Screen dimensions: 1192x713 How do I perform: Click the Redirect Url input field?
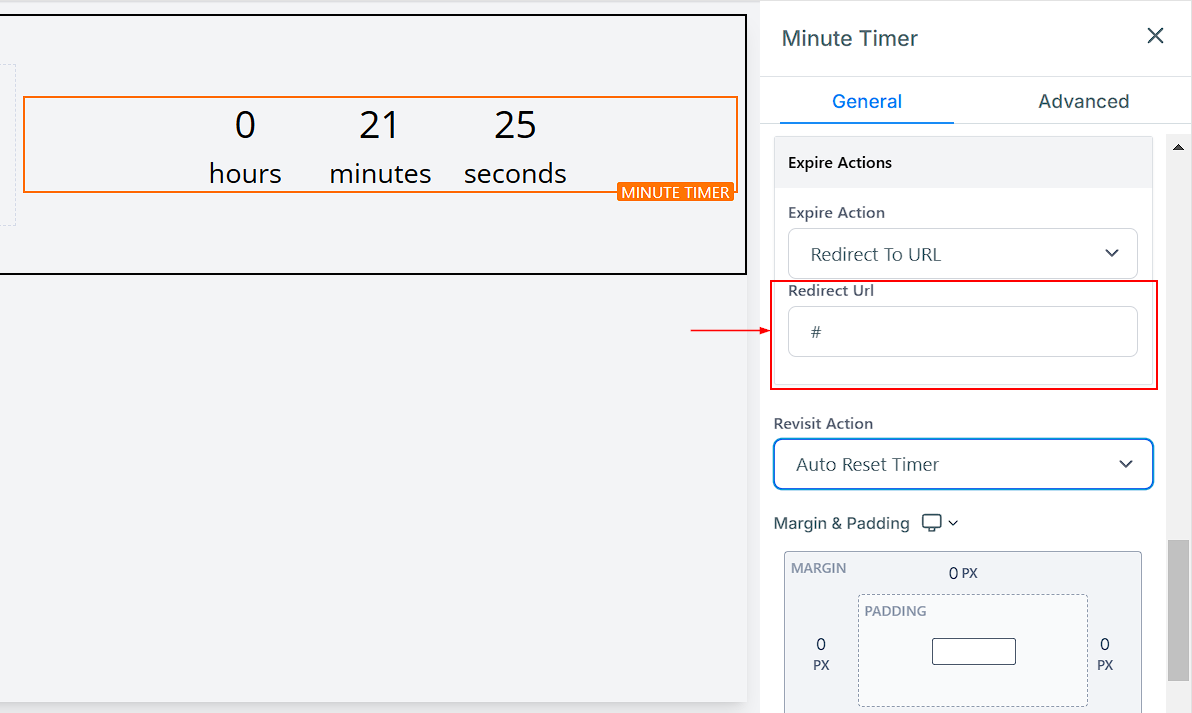962,332
